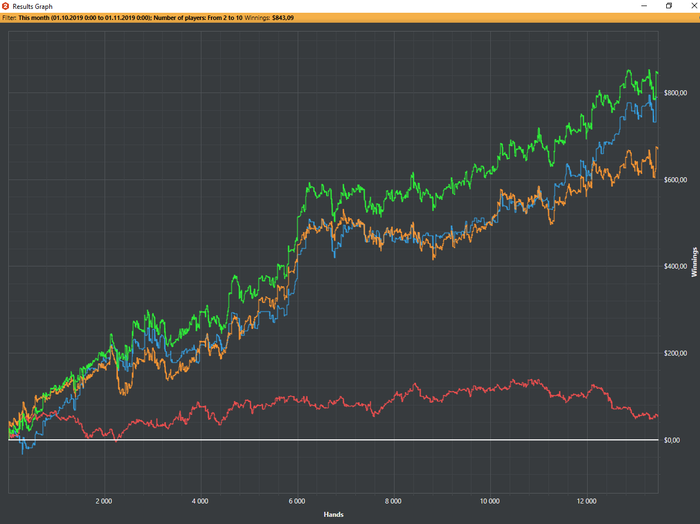Click the orange filter summary bar
Image resolution: width=700 pixels, height=524 pixels.
pyautogui.click(x=350, y=18)
